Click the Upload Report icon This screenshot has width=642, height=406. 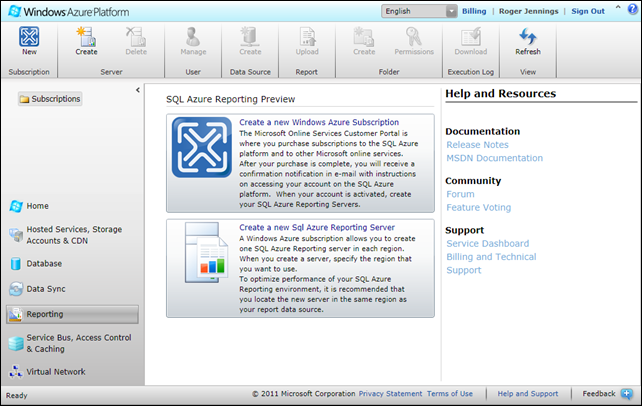(307, 37)
